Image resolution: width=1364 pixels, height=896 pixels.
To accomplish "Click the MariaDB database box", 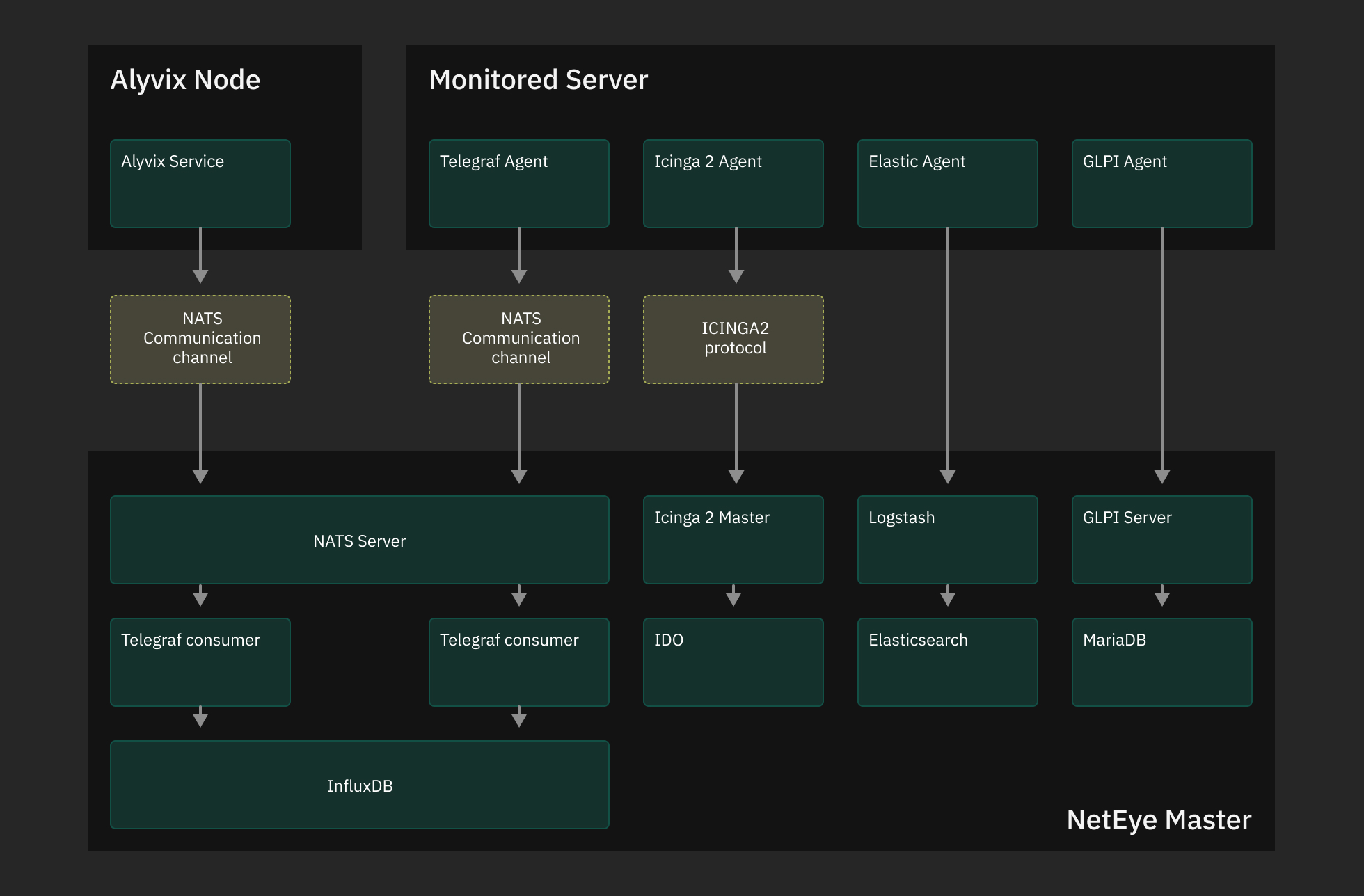I will 1161,662.
